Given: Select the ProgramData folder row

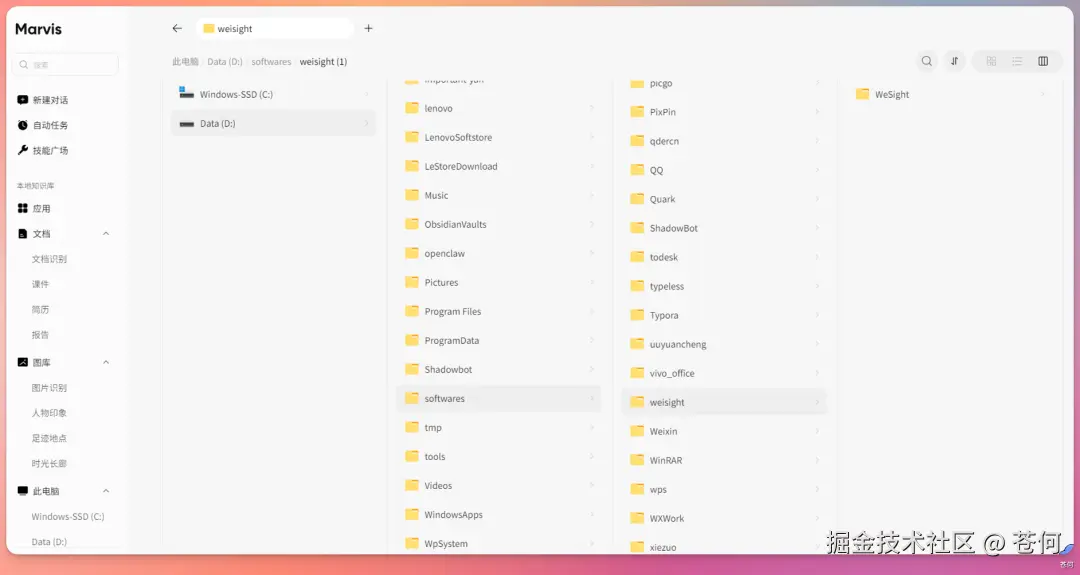Looking at the screenshot, I should point(499,340).
